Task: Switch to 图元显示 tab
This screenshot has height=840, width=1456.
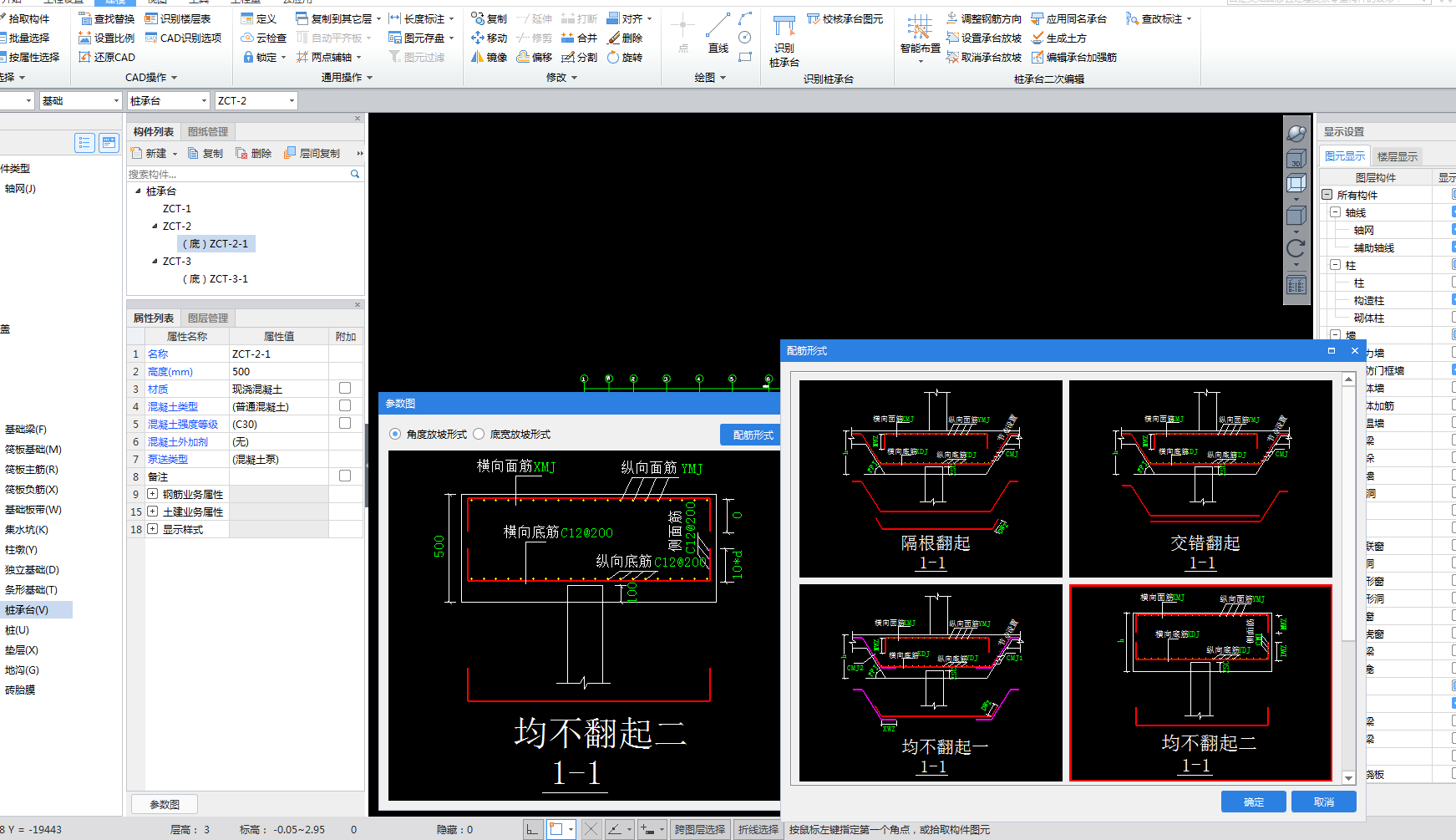Action: 1345,156
